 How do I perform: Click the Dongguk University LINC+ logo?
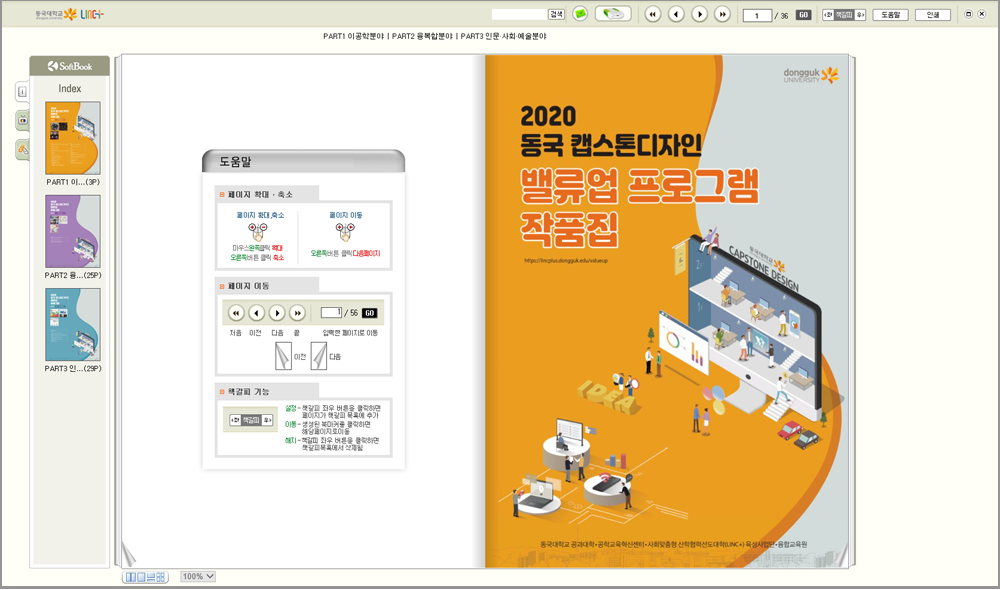pyautogui.click(x=70, y=14)
